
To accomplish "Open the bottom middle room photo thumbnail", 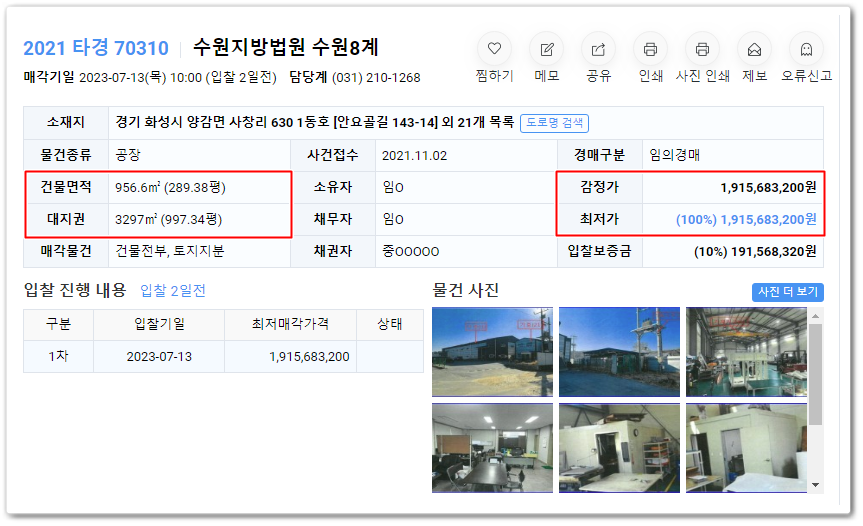I will tap(619, 448).
